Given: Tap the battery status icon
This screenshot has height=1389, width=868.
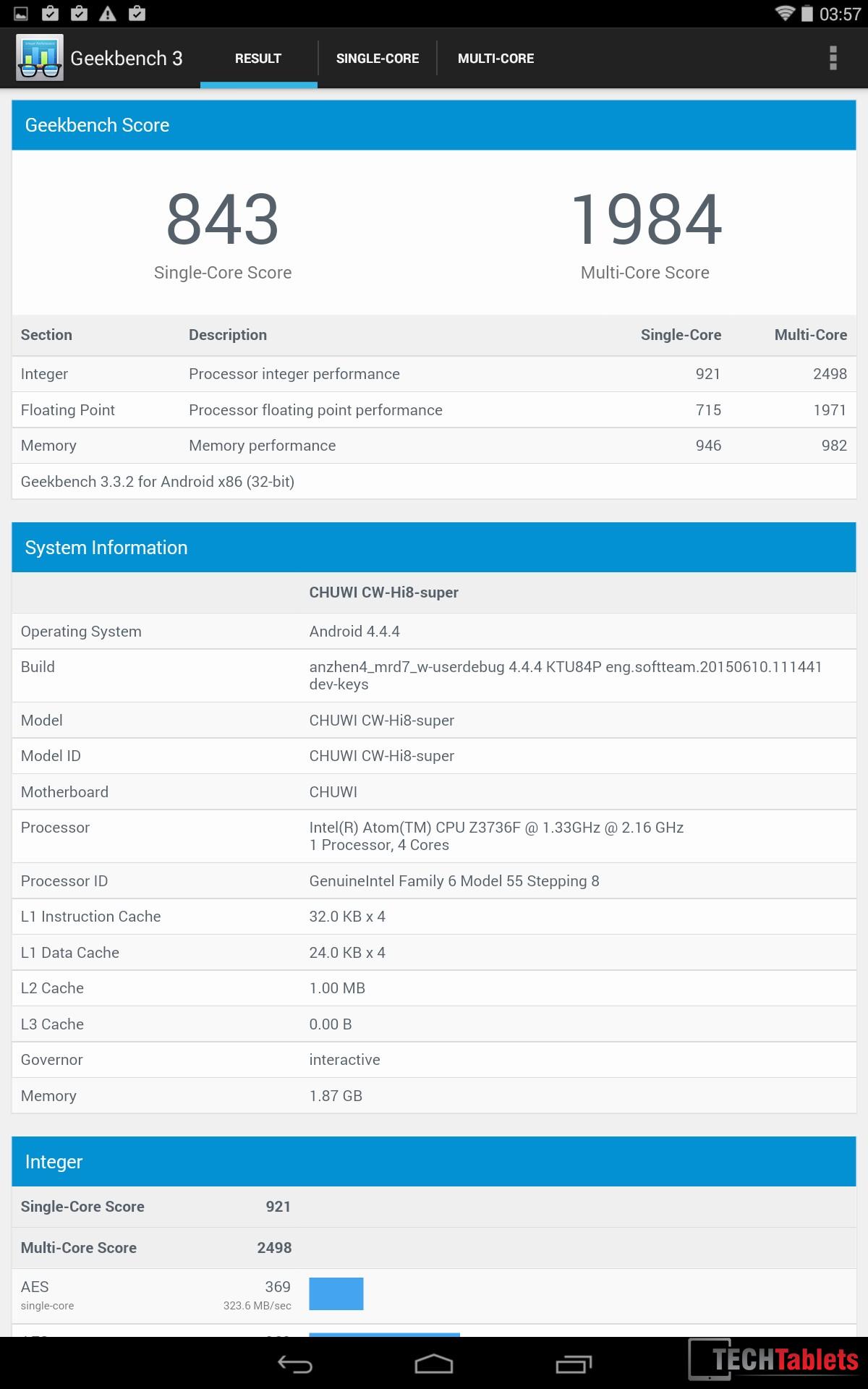Looking at the screenshot, I should pos(807,13).
